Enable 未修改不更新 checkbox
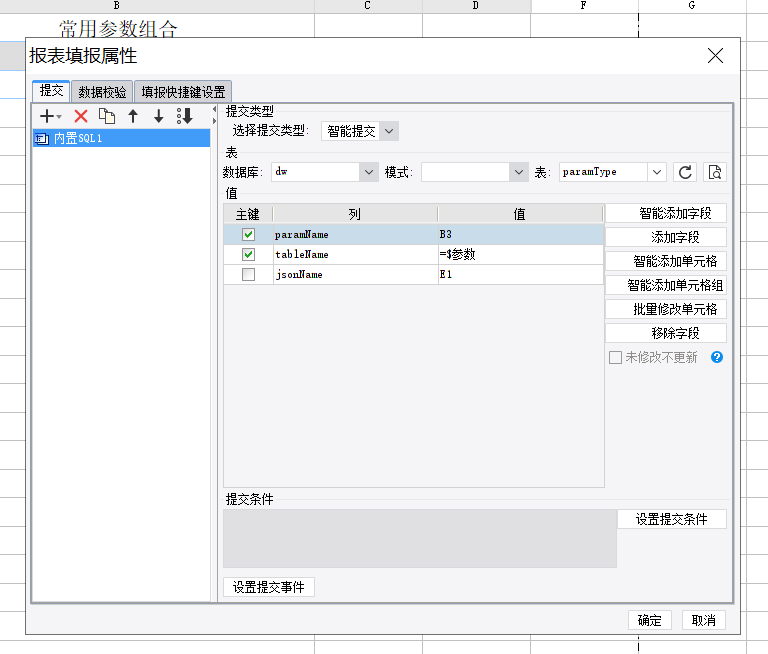The image size is (768, 654). [x=615, y=357]
